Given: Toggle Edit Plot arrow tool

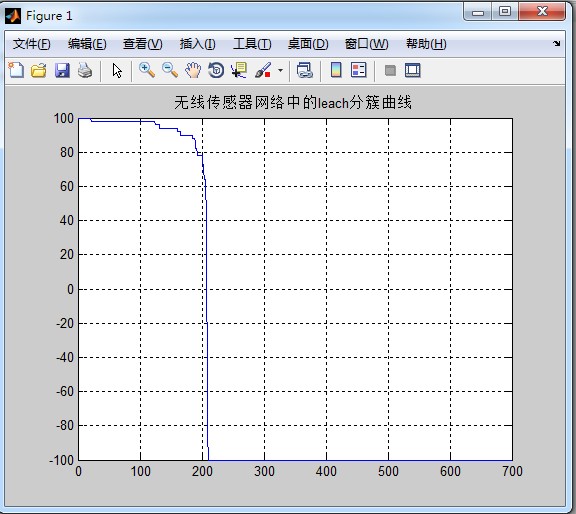Looking at the screenshot, I should click(117, 71).
